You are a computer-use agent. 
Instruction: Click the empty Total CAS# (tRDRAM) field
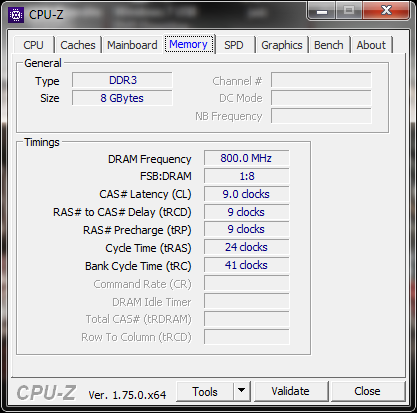[246, 319]
